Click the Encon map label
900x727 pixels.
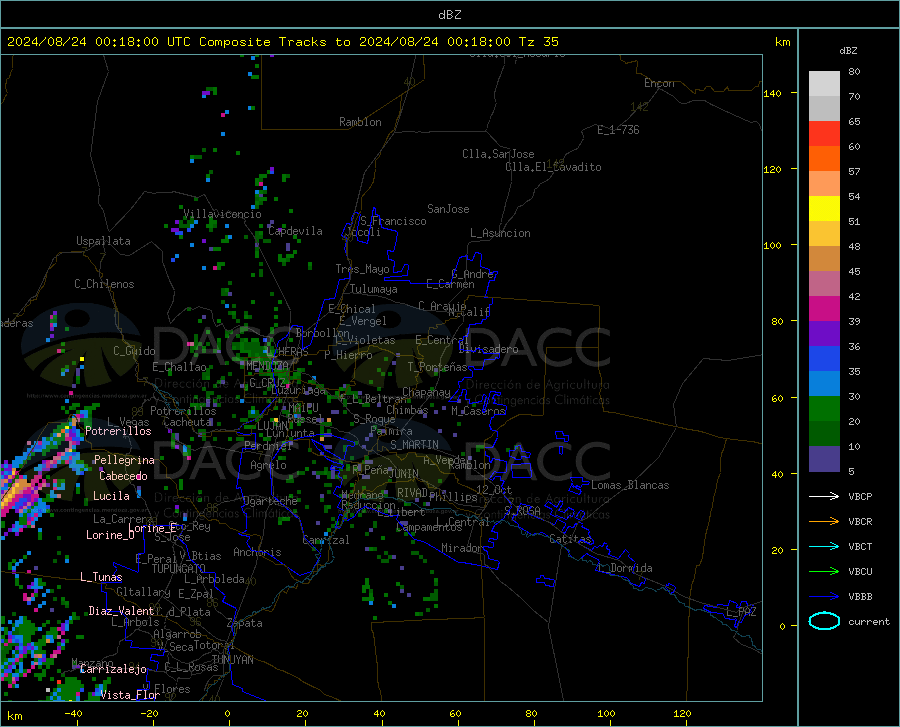(x=659, y=83)
